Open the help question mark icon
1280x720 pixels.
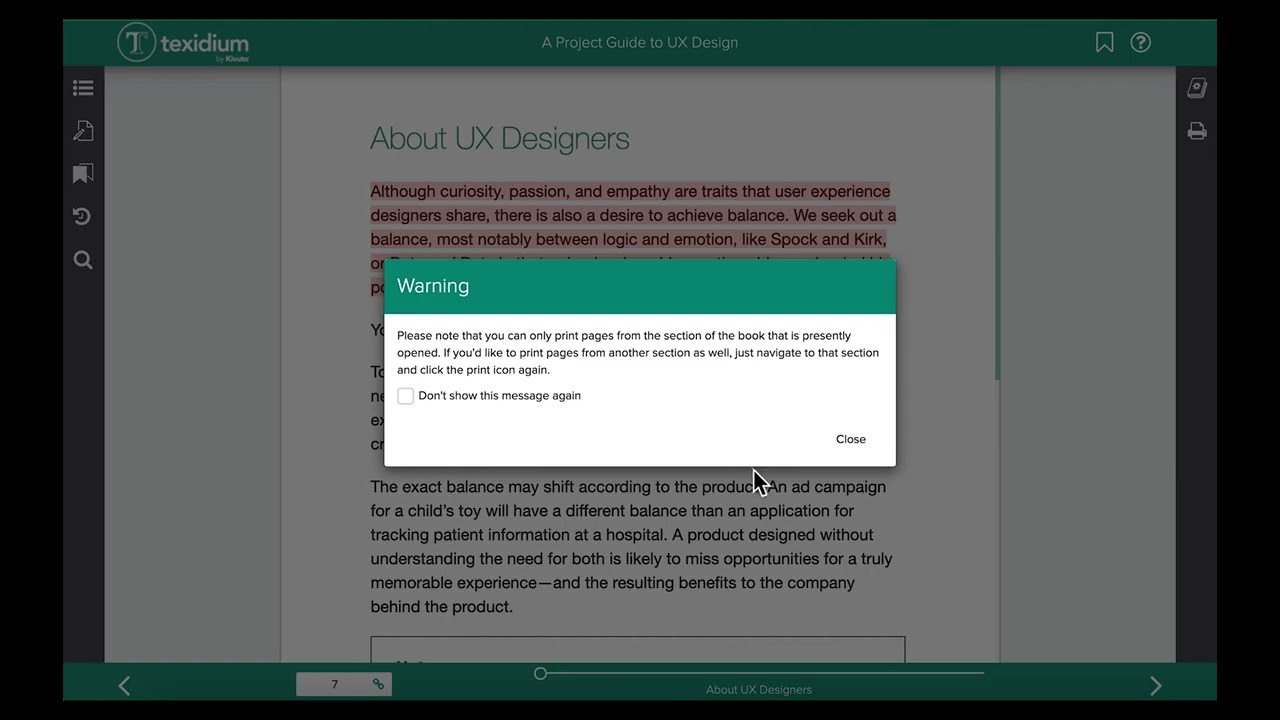point(1141,42)
